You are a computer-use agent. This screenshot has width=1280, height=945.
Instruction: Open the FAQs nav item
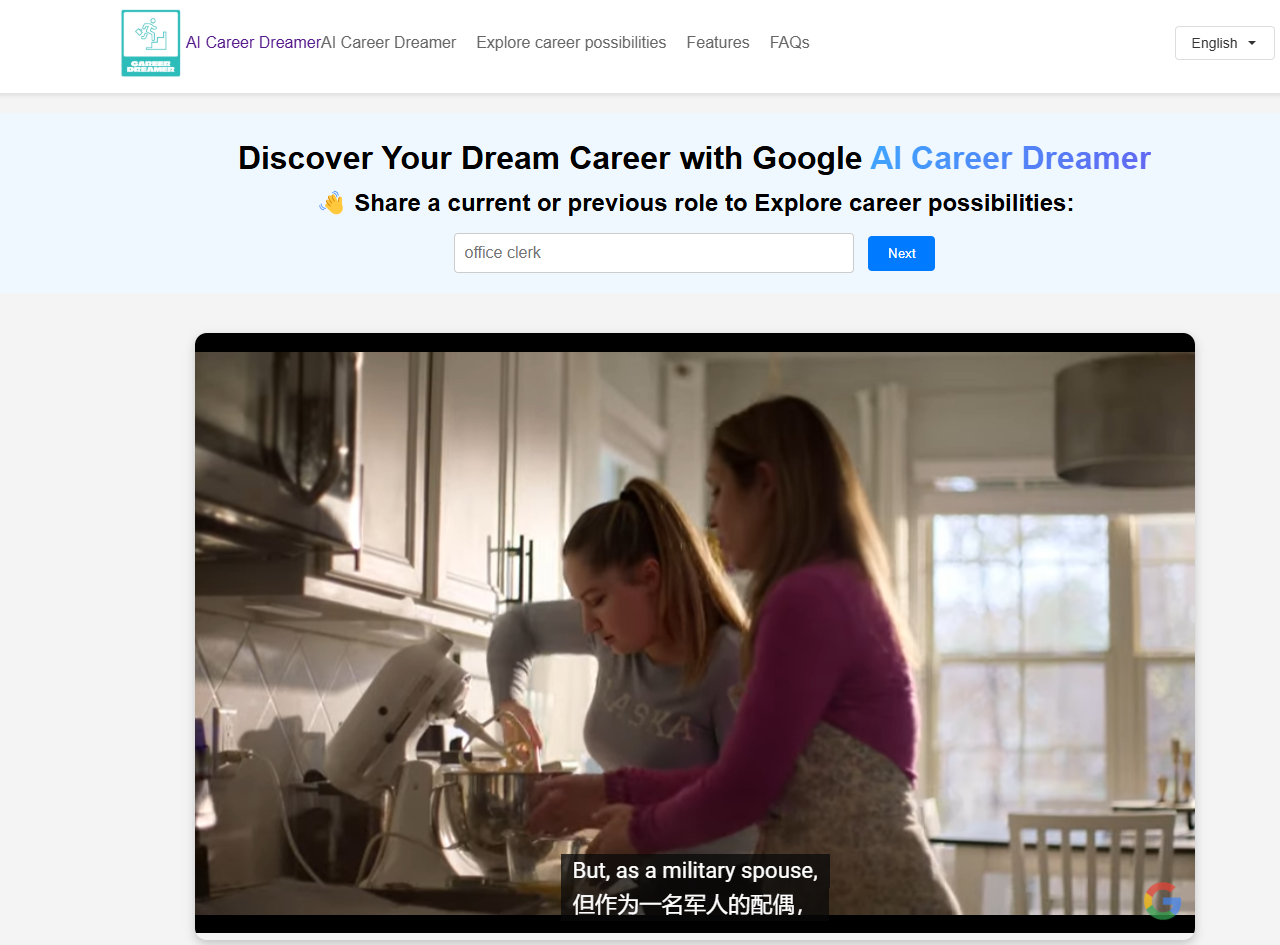(x=790, y=42)
